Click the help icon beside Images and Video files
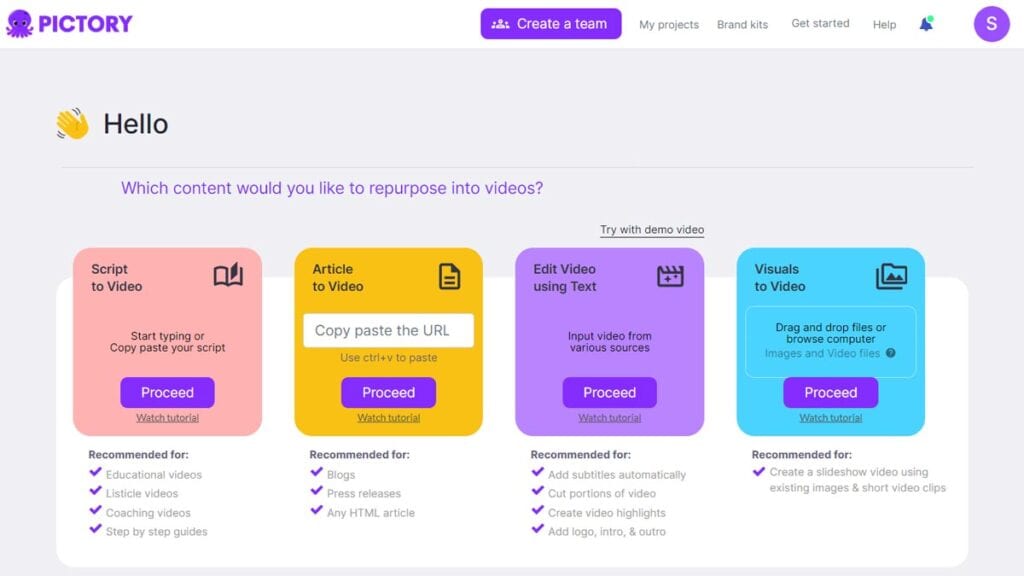Screen dimensions: 1024x576 click(890, 353)
